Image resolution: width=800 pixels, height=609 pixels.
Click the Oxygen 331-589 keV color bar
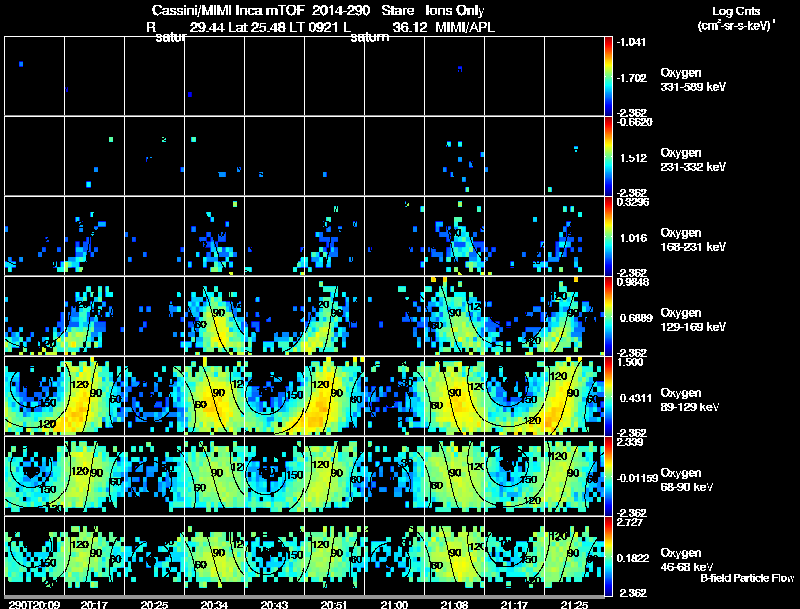click(608, 76)
